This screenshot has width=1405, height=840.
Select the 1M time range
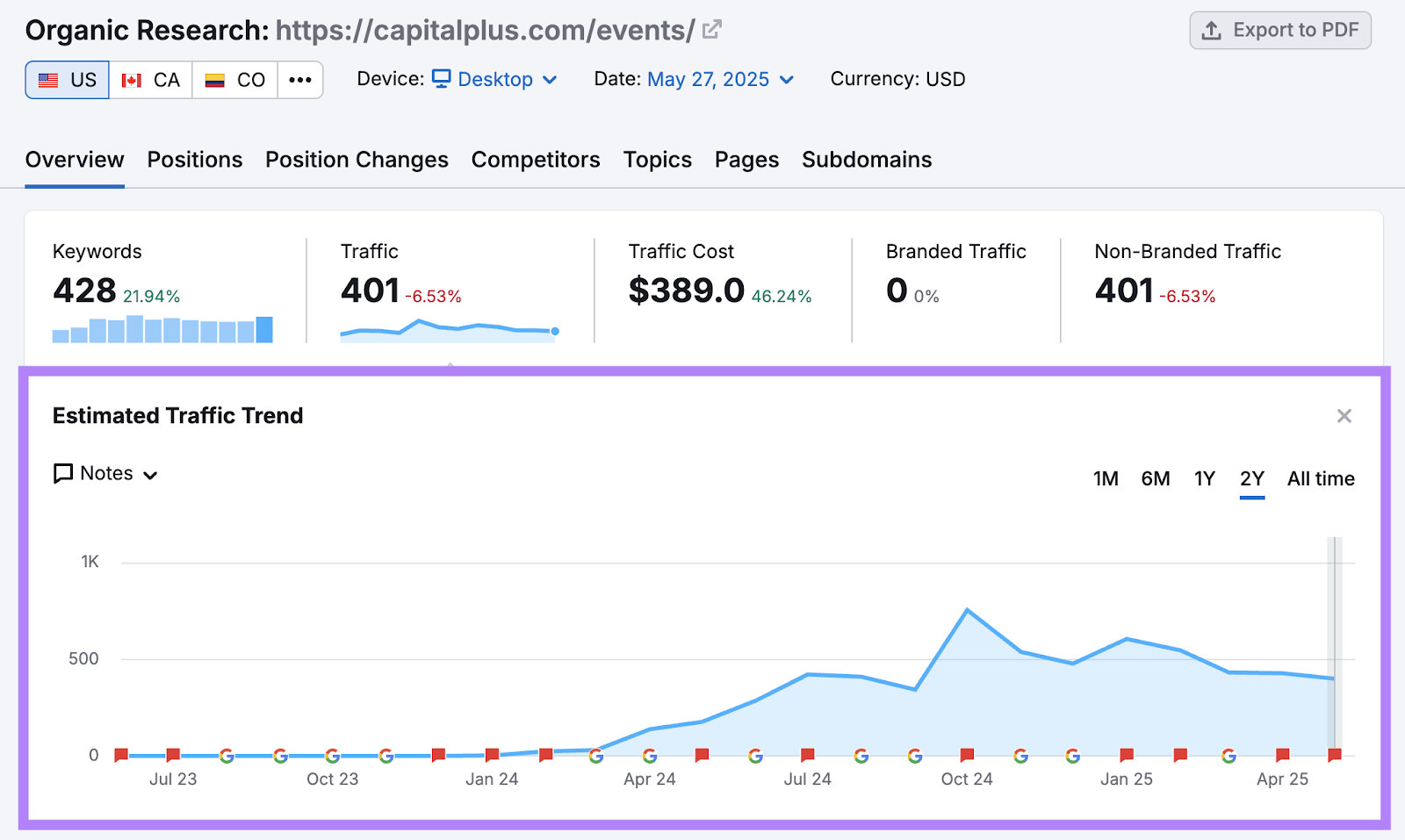click(1106, 479)
